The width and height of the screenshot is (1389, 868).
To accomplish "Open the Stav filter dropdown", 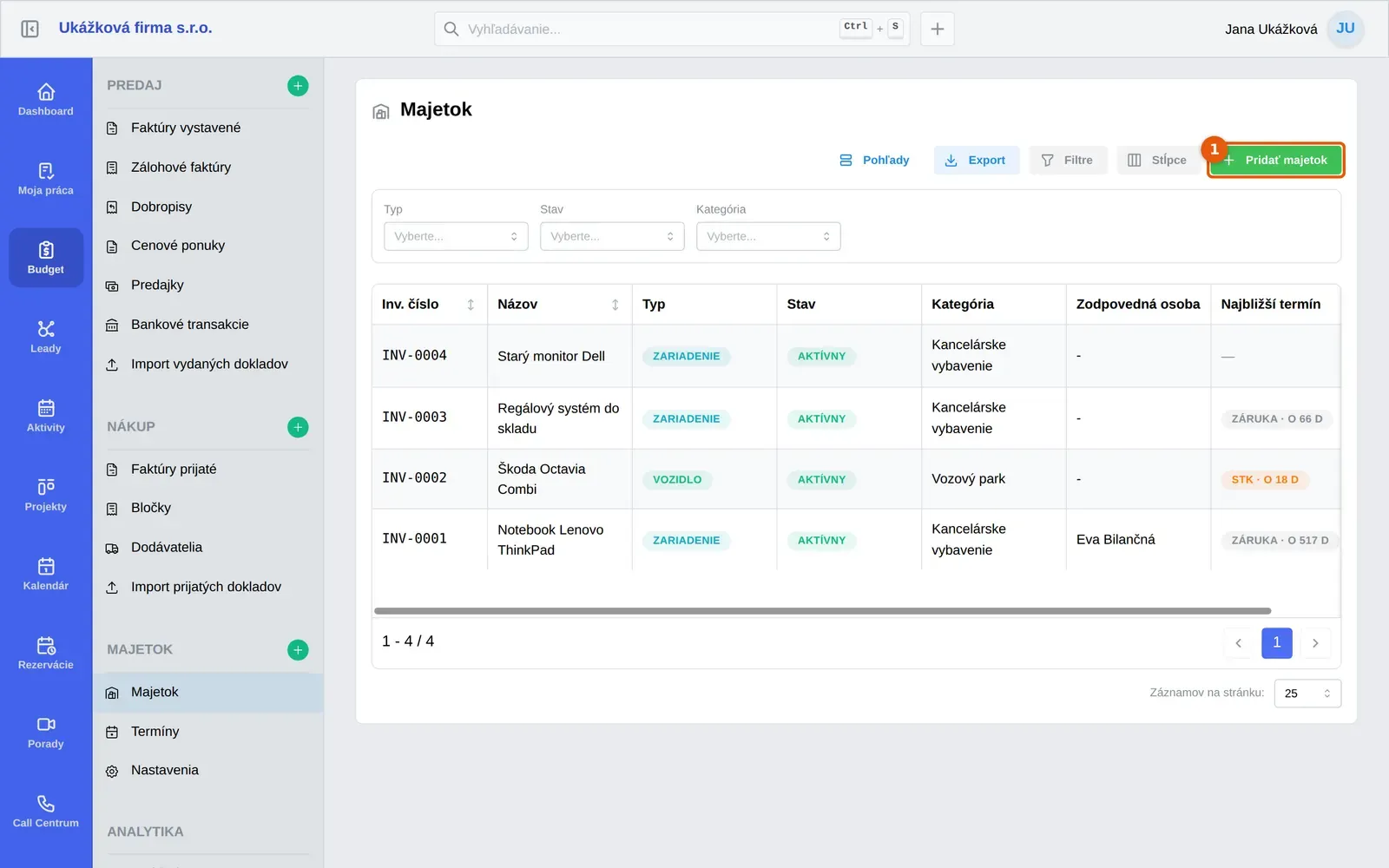I will (612, 236).
